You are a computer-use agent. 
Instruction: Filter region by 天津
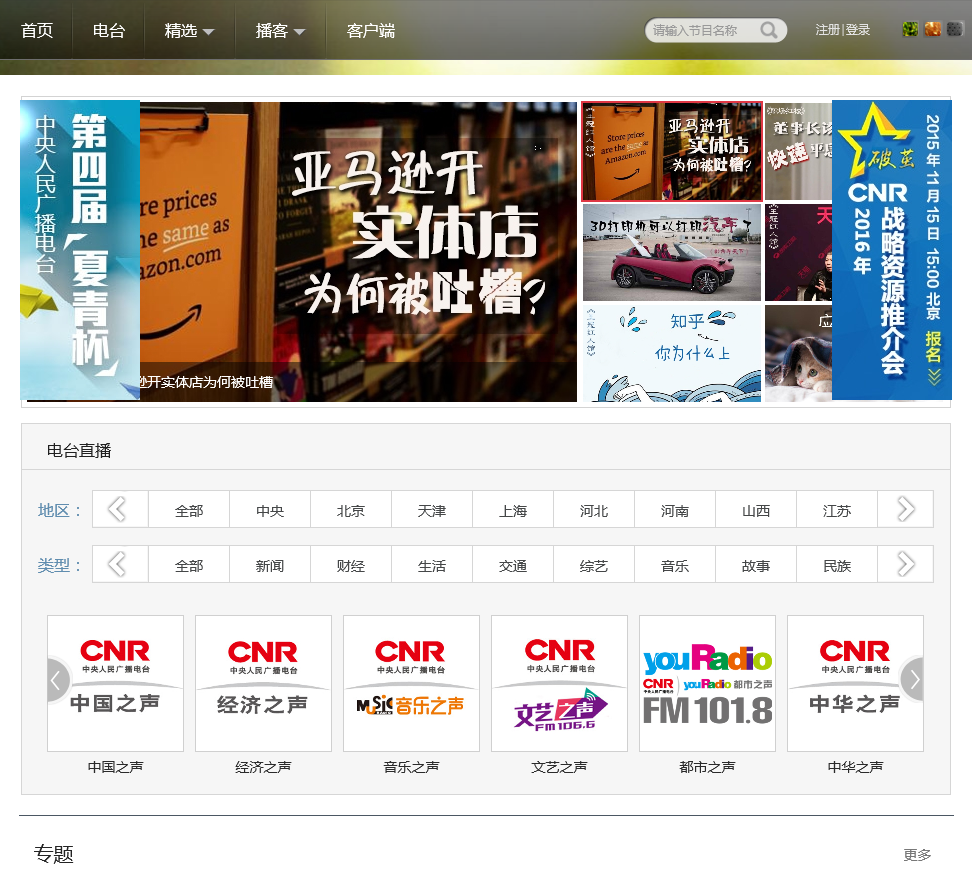coord(432,511)
